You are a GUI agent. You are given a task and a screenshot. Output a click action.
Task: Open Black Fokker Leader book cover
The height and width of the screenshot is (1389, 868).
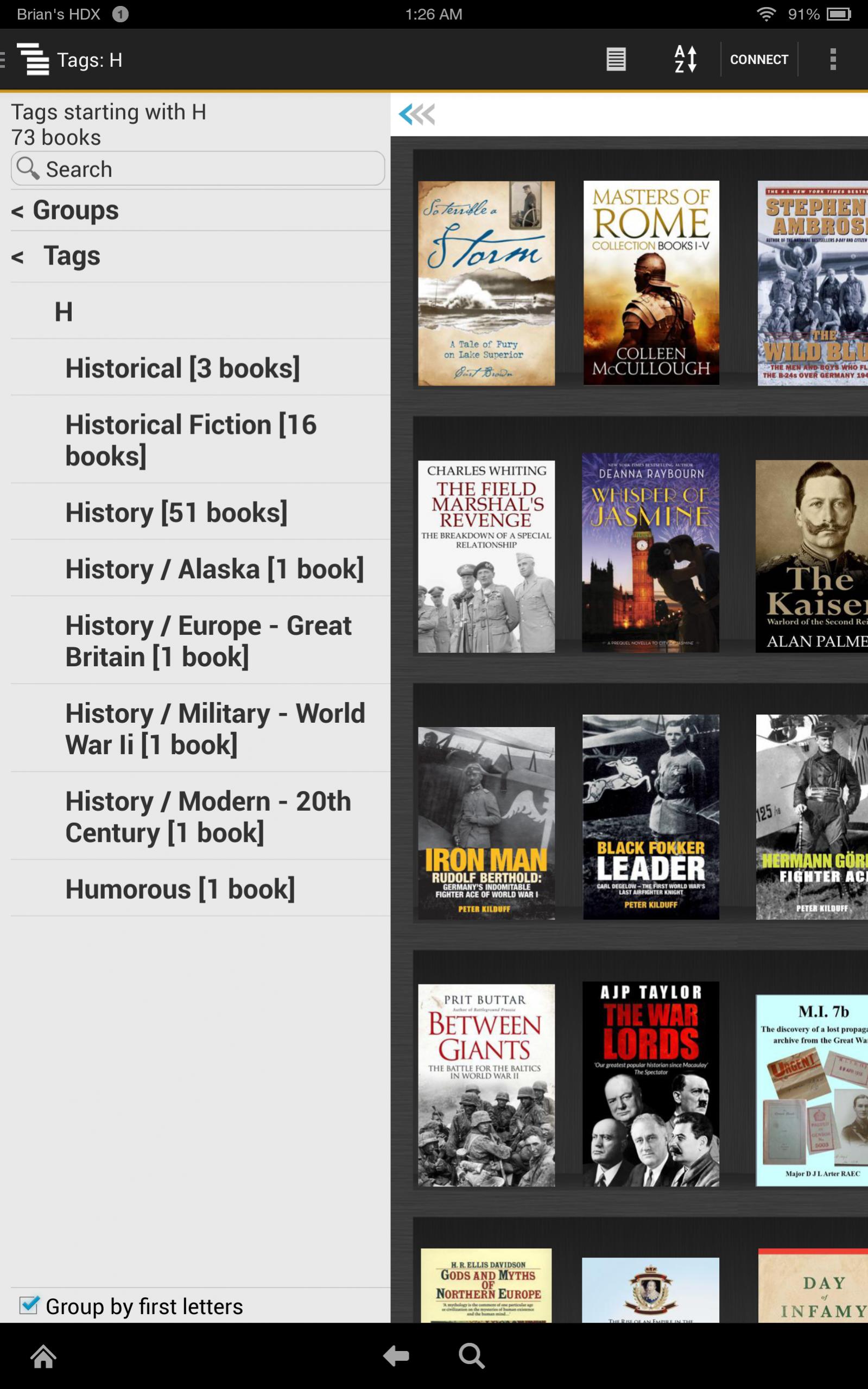coord(651,817)
